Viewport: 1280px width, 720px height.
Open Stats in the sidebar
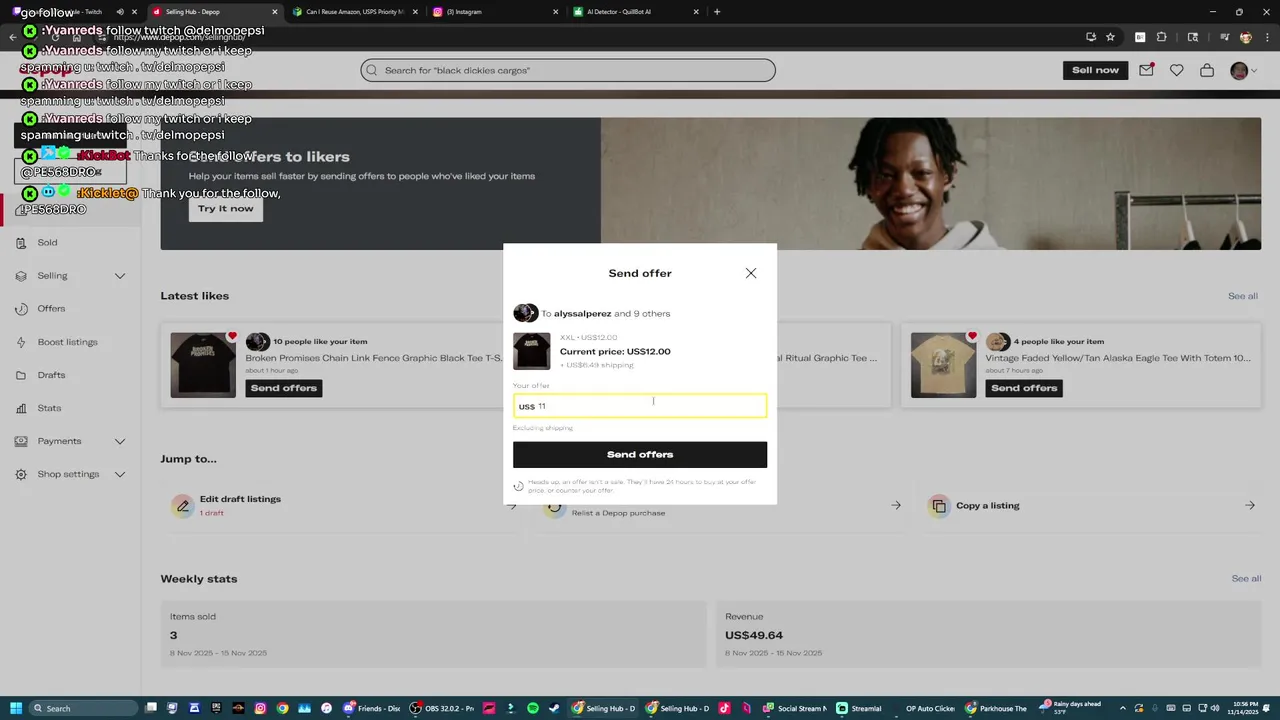pyautogui.click(x=49, y=408)
